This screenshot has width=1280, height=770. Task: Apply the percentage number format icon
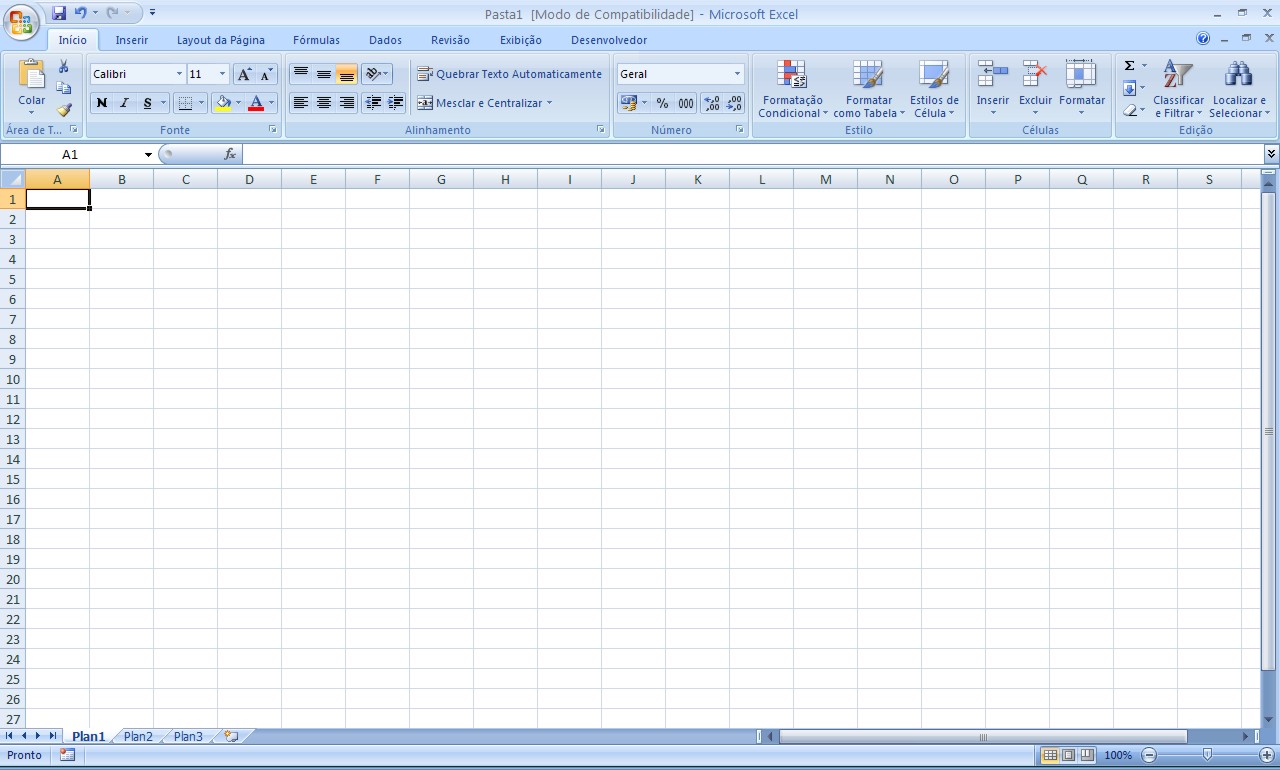pyautogui.click(x=661, y=102)
